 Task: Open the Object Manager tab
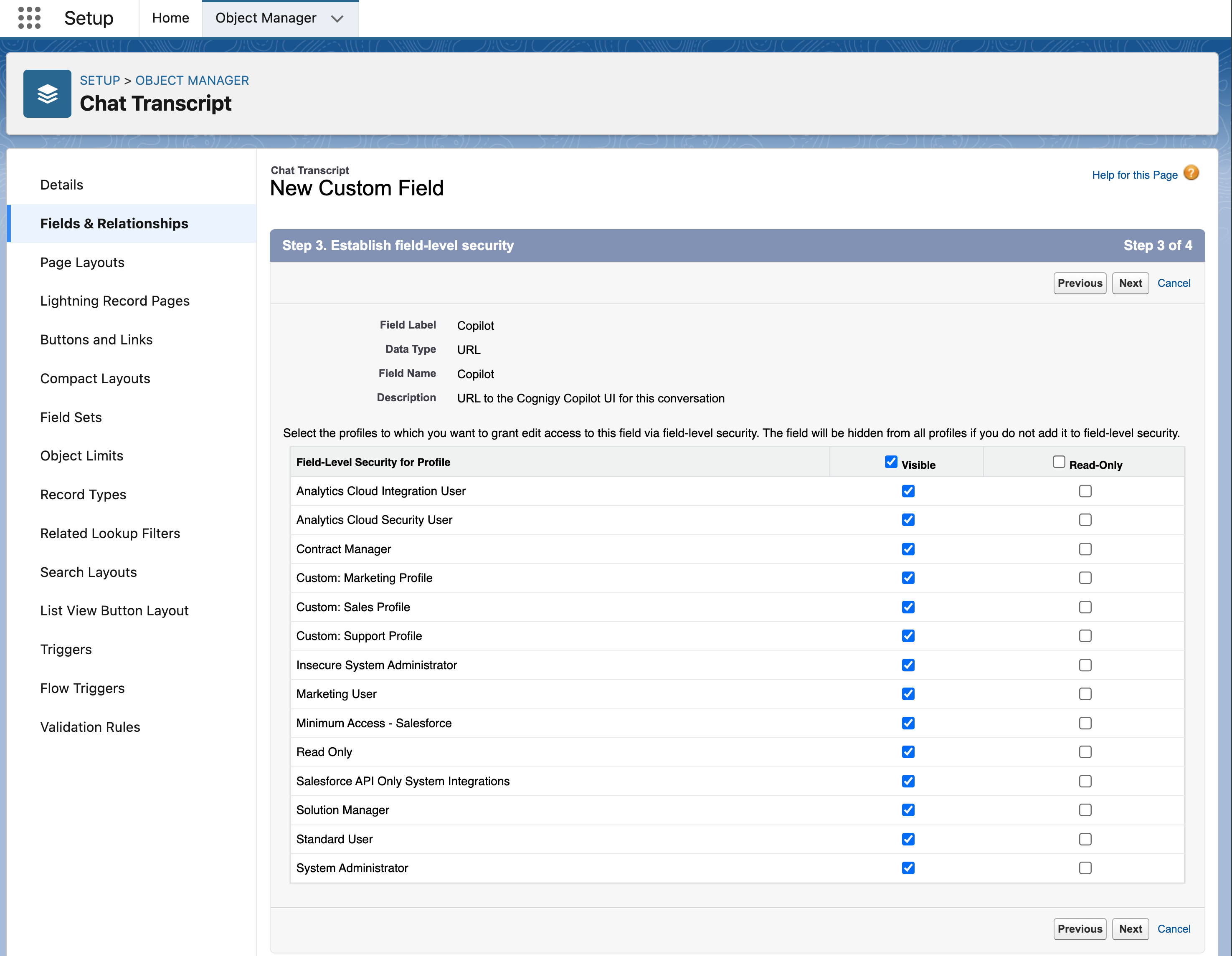[x=266, y=18]
